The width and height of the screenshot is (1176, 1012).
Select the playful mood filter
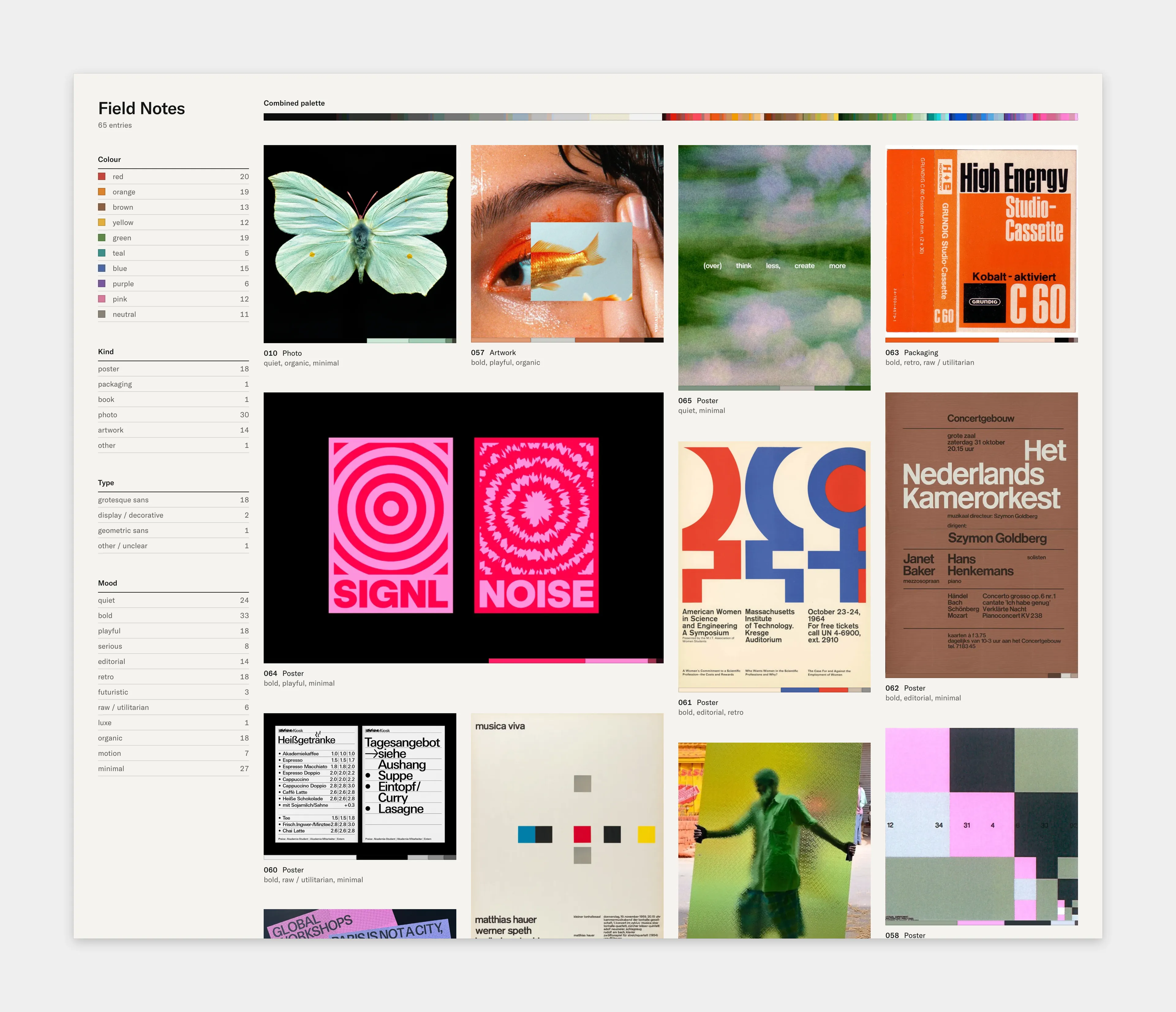pos(173,631)
